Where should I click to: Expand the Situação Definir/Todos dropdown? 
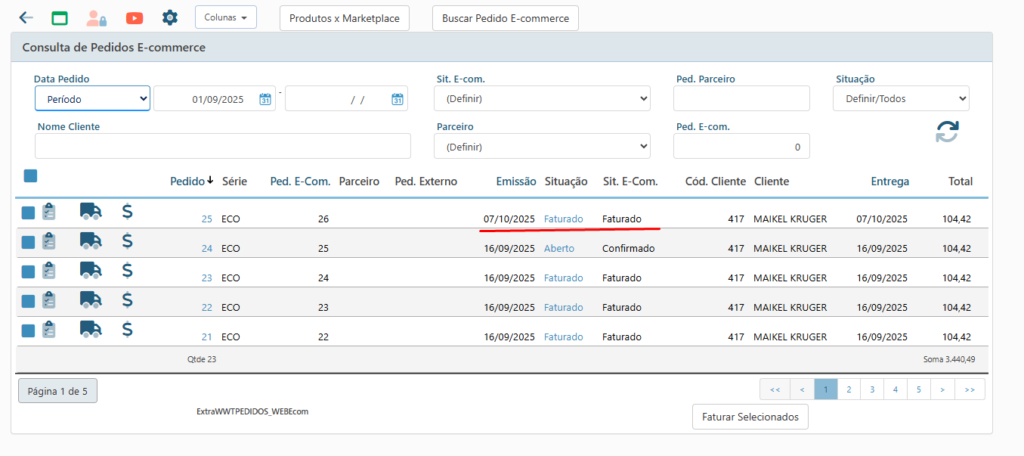900,99
